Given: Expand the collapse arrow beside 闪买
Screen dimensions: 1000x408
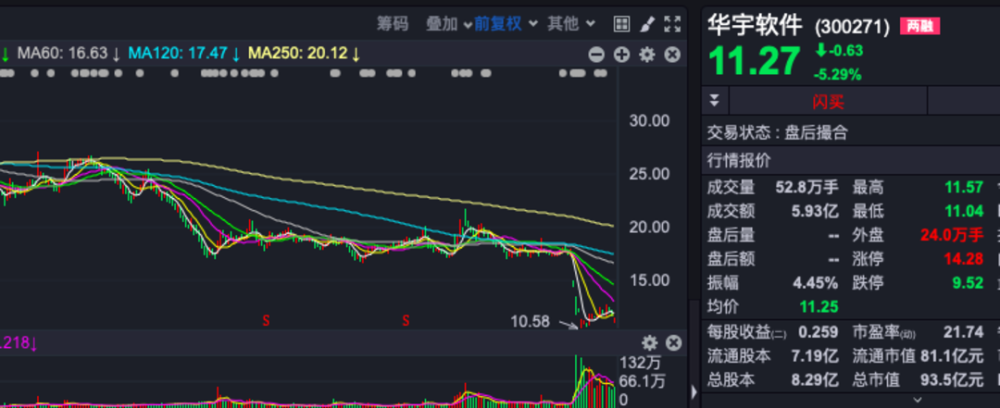Looking at the screenshot, I should tap(715, 101).
